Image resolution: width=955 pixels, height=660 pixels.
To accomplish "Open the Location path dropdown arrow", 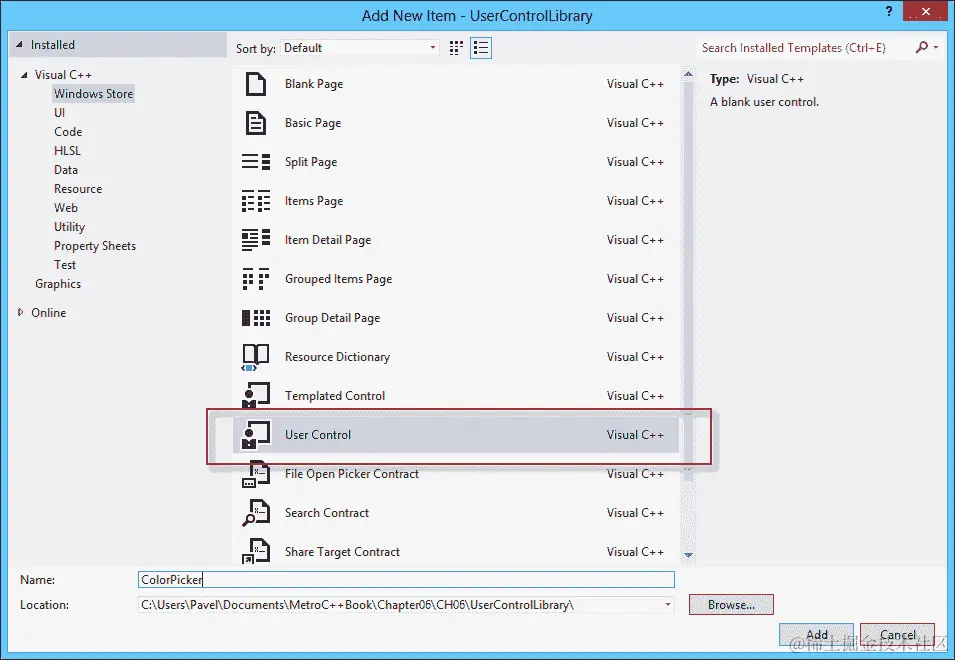I will (x=668, y=605).
